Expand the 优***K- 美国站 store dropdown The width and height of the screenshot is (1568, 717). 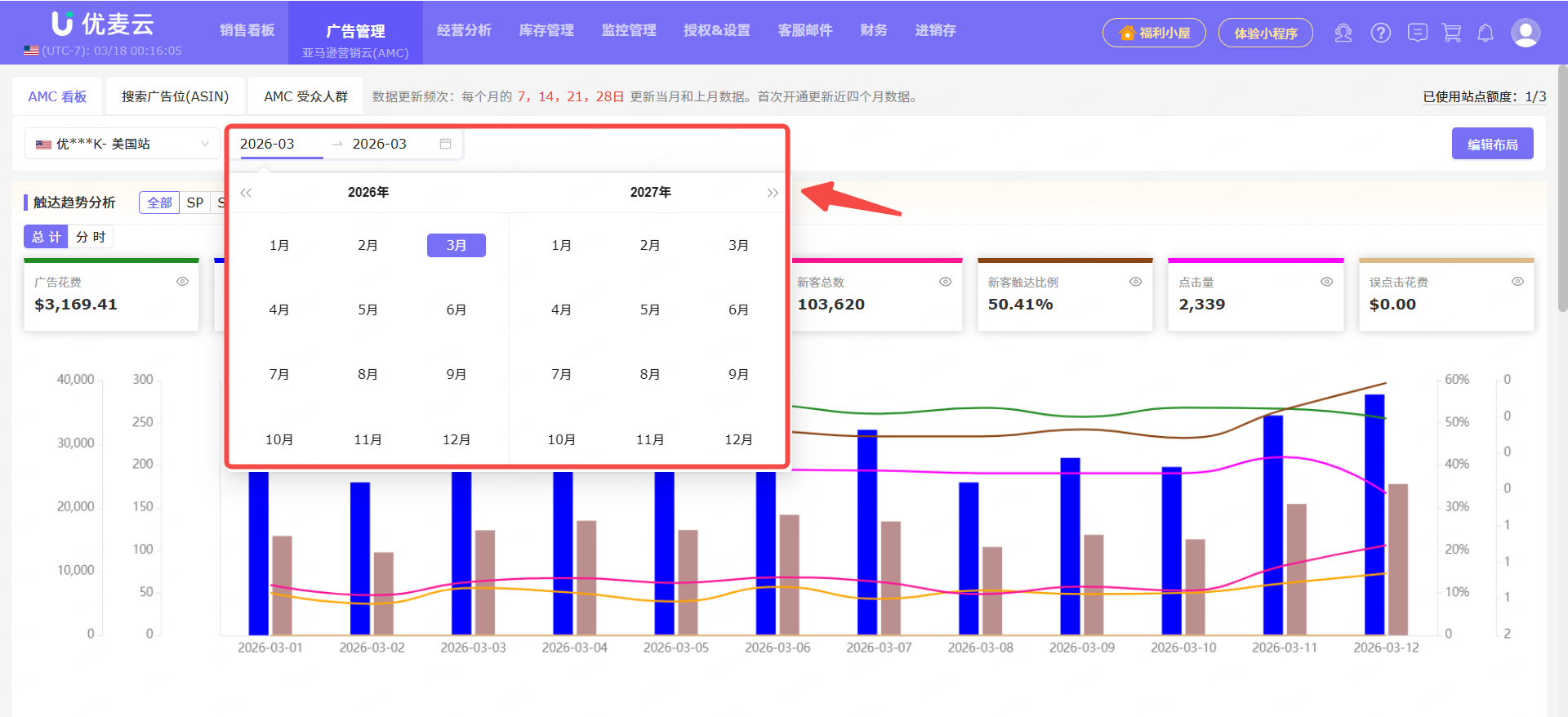tap(122, 144)
